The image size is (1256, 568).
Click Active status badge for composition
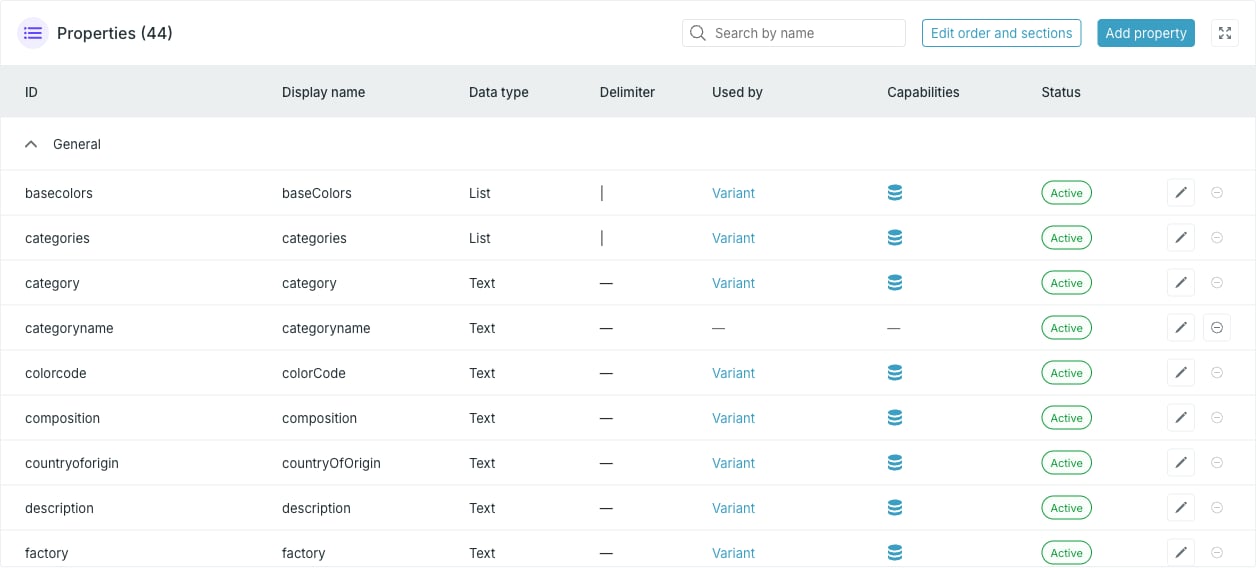click(x=1066, y=418)
